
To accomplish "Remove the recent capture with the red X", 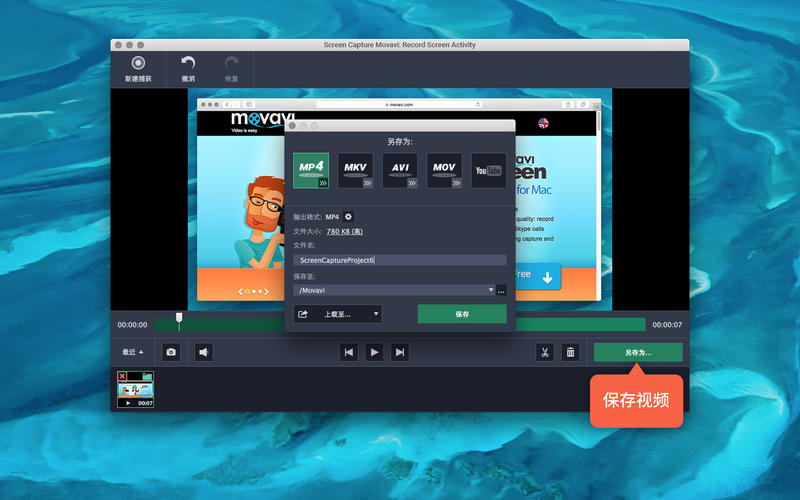I will (122, 377).
